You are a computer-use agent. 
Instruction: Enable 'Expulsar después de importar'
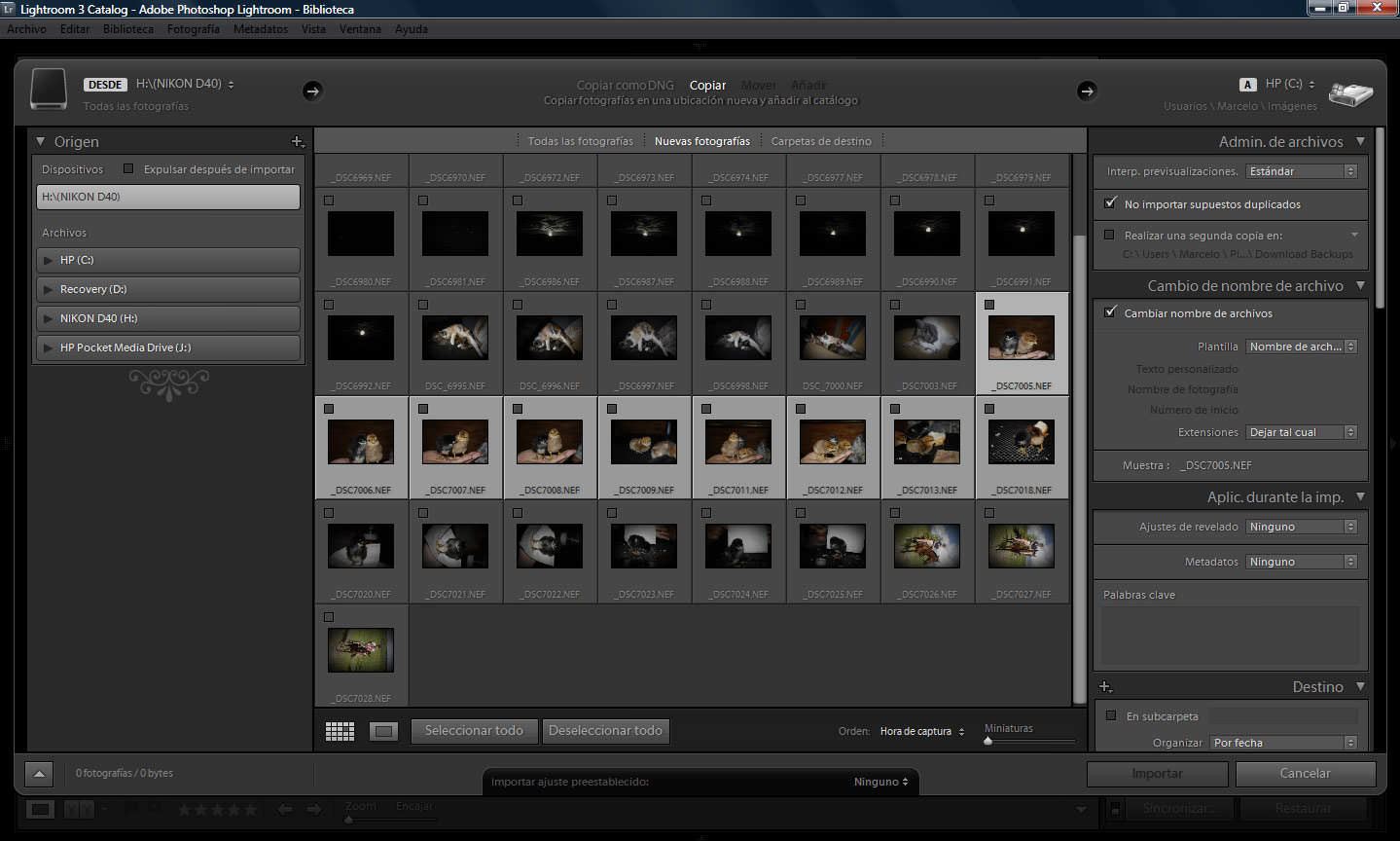pyautogui.click(x=128, y=169)
